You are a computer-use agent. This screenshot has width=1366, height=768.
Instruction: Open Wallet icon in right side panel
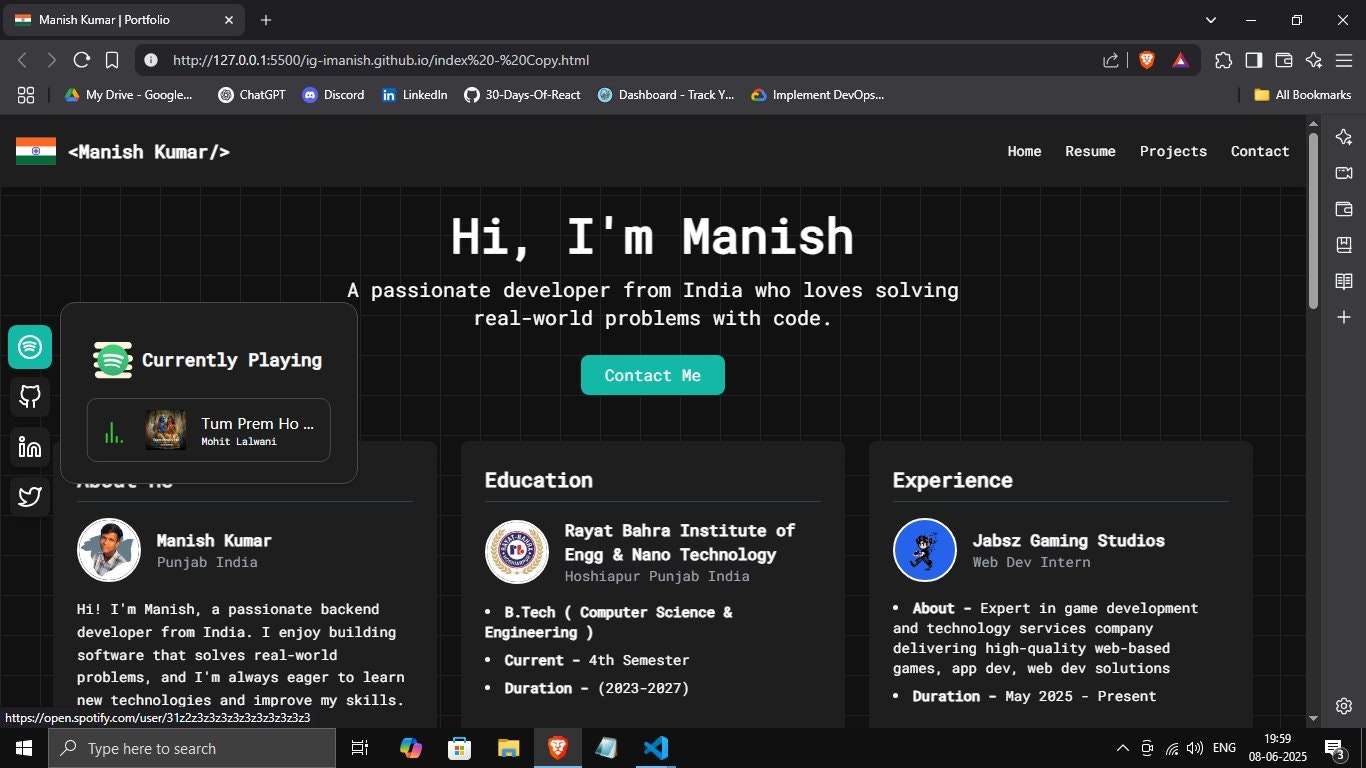1344,209
